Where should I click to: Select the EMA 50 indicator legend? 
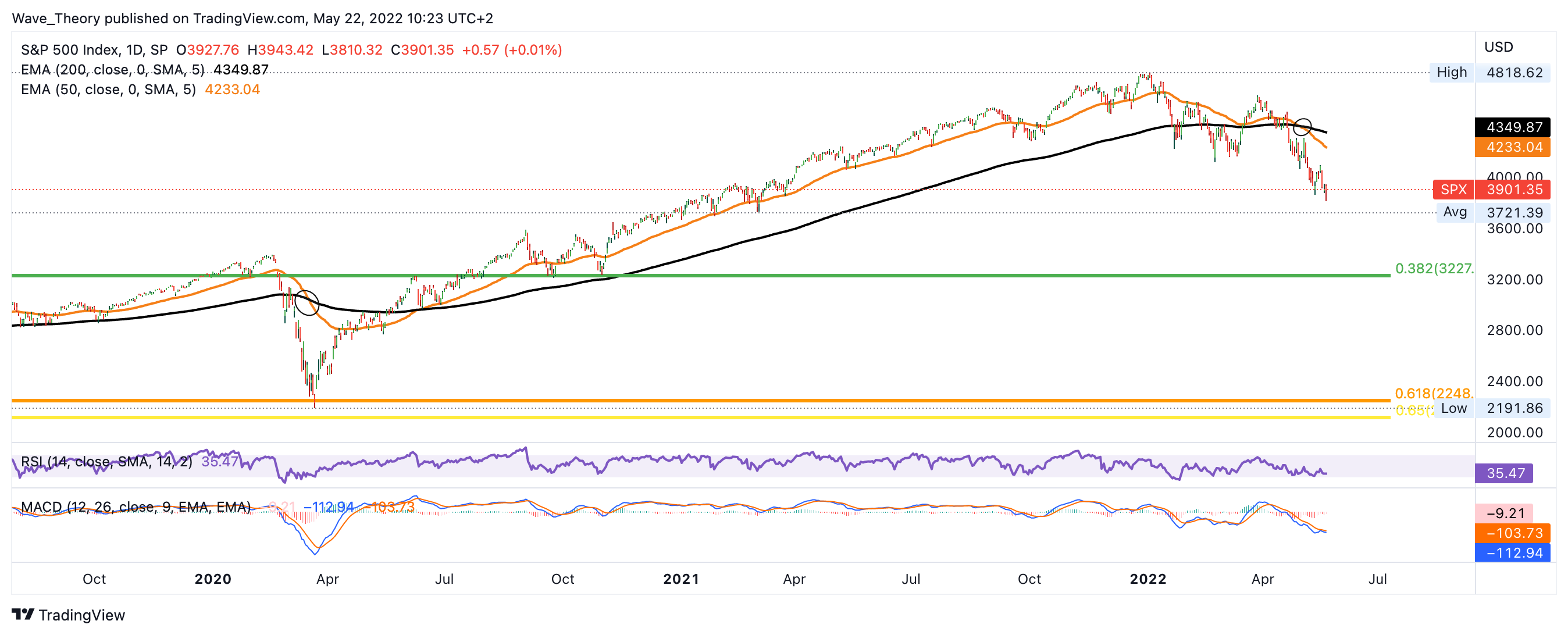[x=108, y=90]
